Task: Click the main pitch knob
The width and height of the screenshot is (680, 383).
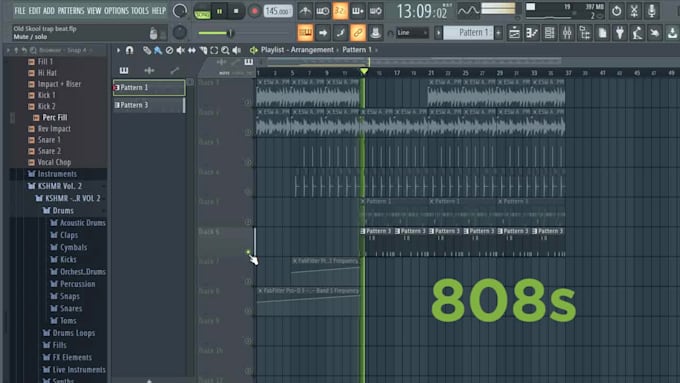Action: click(x=180, y=33)
